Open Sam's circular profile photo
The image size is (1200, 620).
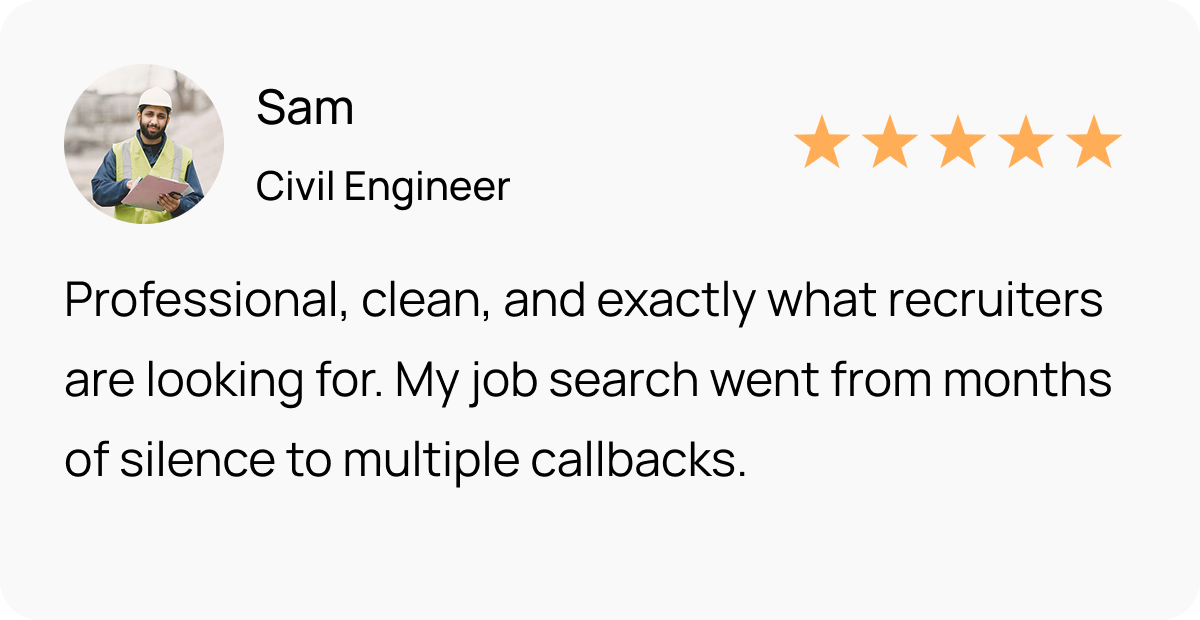point(144,144)
